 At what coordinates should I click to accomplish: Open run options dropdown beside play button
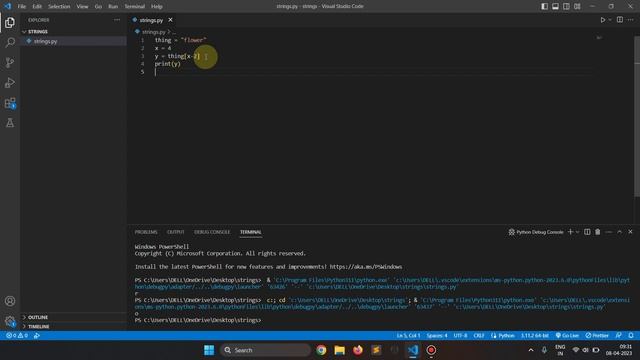610,20
